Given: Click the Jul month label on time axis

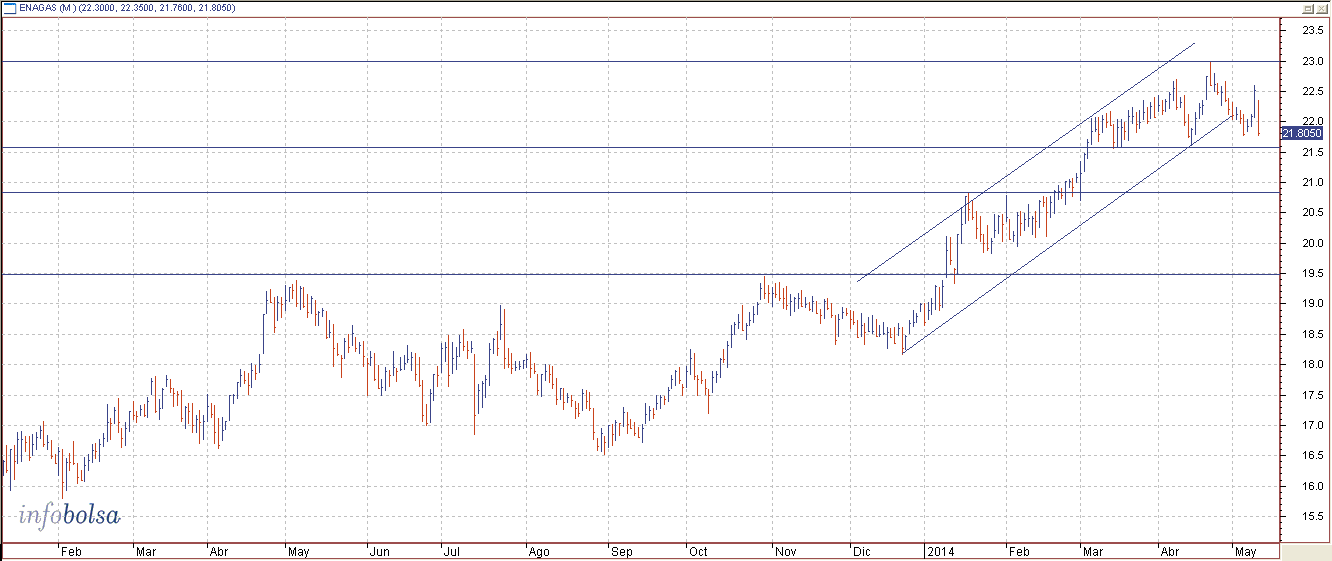Looking at the screenshot, I should (451, 552).
